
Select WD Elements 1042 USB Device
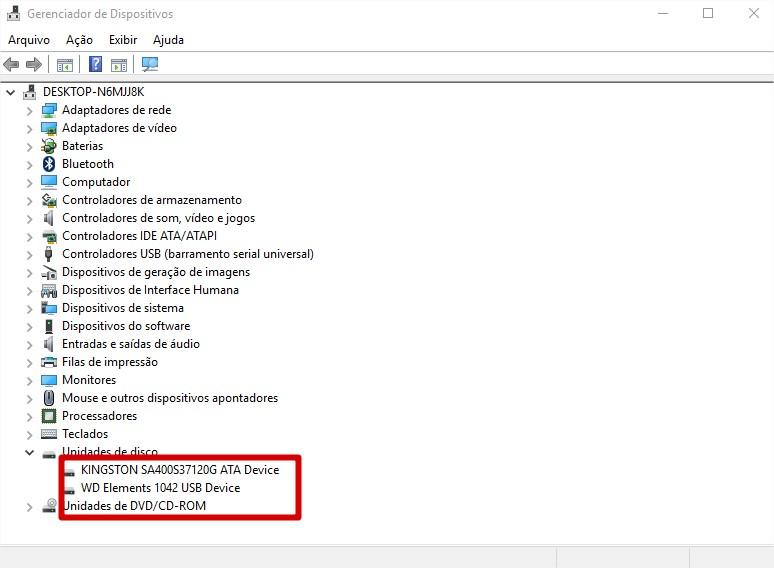160,488
